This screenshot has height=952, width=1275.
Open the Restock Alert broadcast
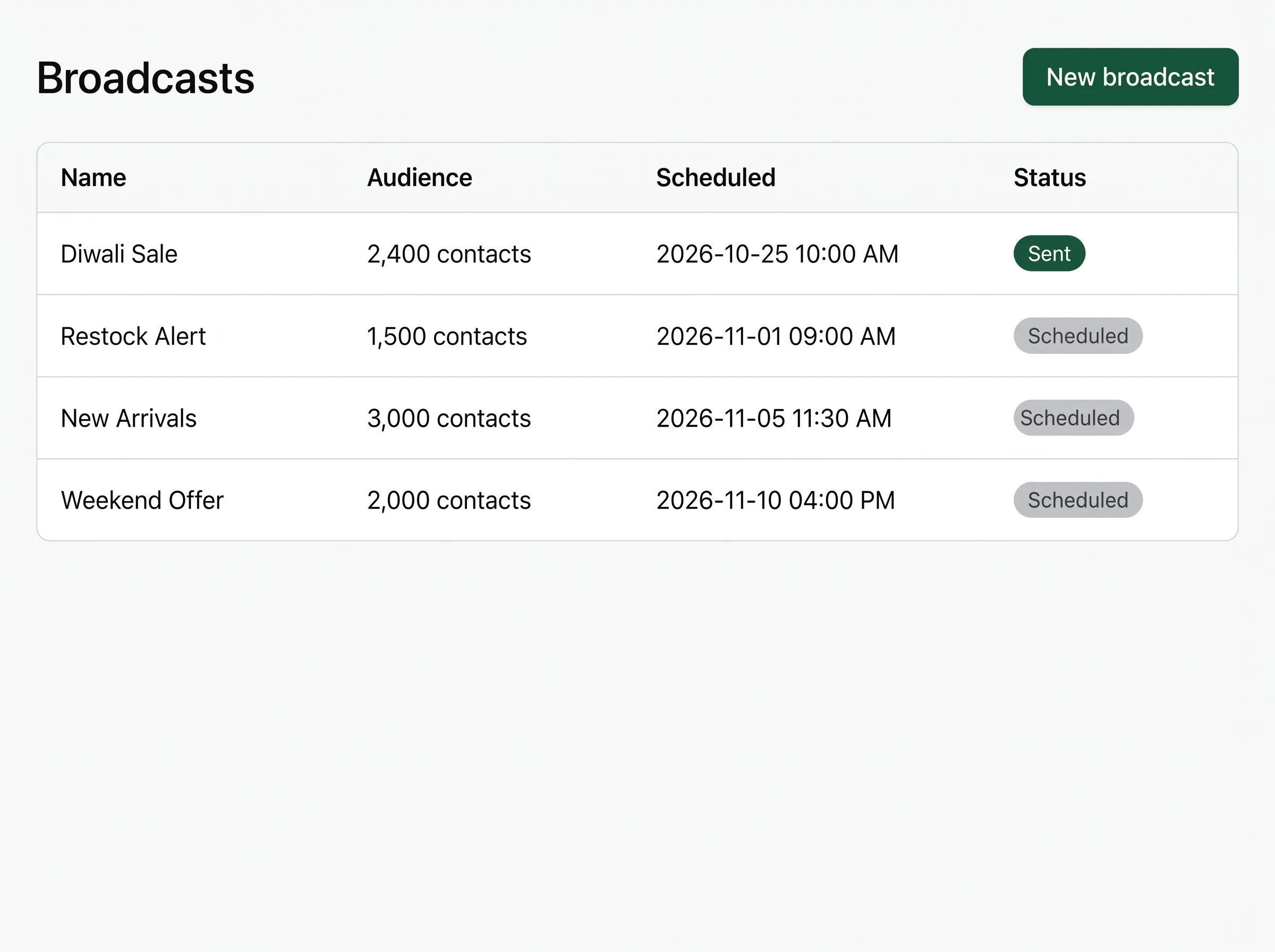133,336
